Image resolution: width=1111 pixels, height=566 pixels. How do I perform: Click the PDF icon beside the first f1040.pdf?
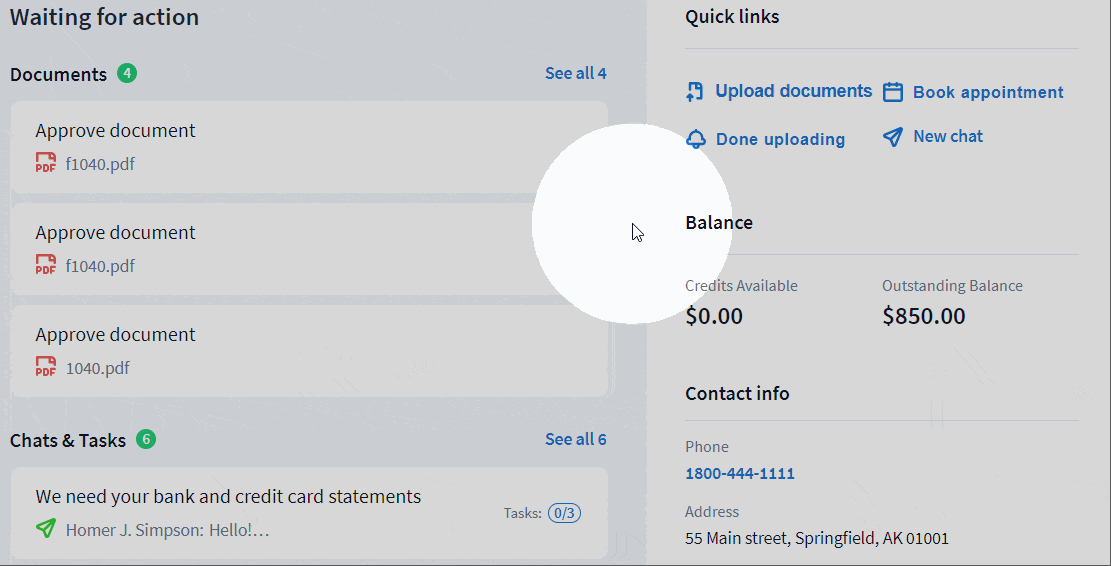pyautogui.click(x=46, y=164)
